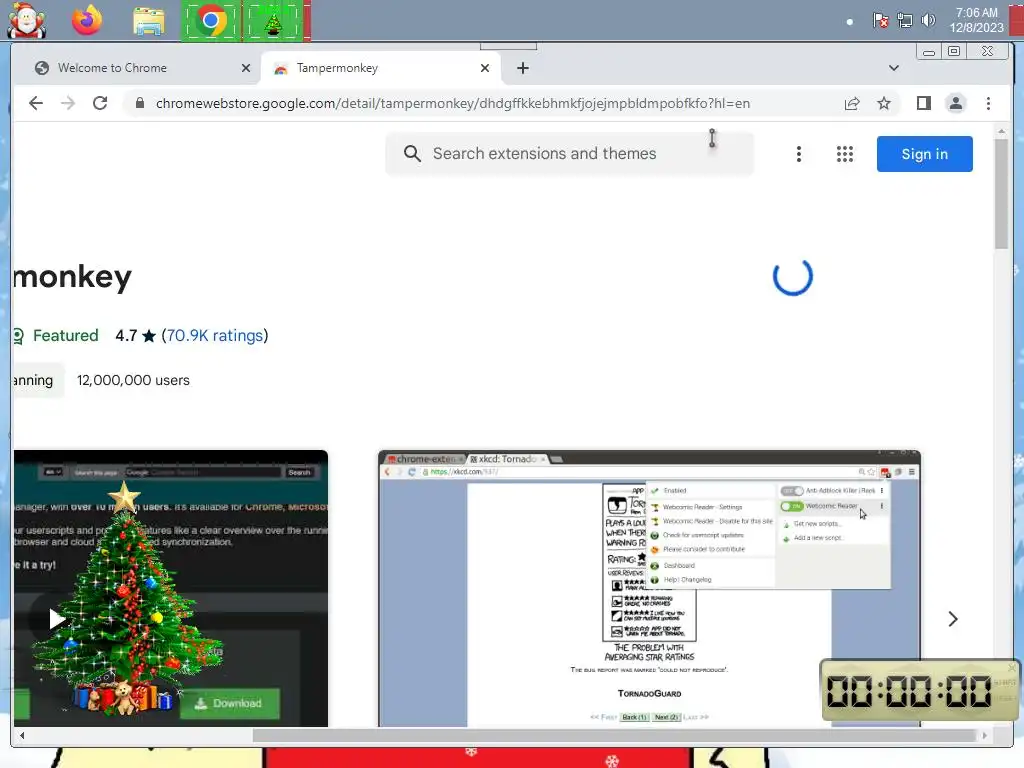Click the vertical scrollbar up arrow
The height and width of the screenshot is (768, 1024).
click(x=1001, y=132)
